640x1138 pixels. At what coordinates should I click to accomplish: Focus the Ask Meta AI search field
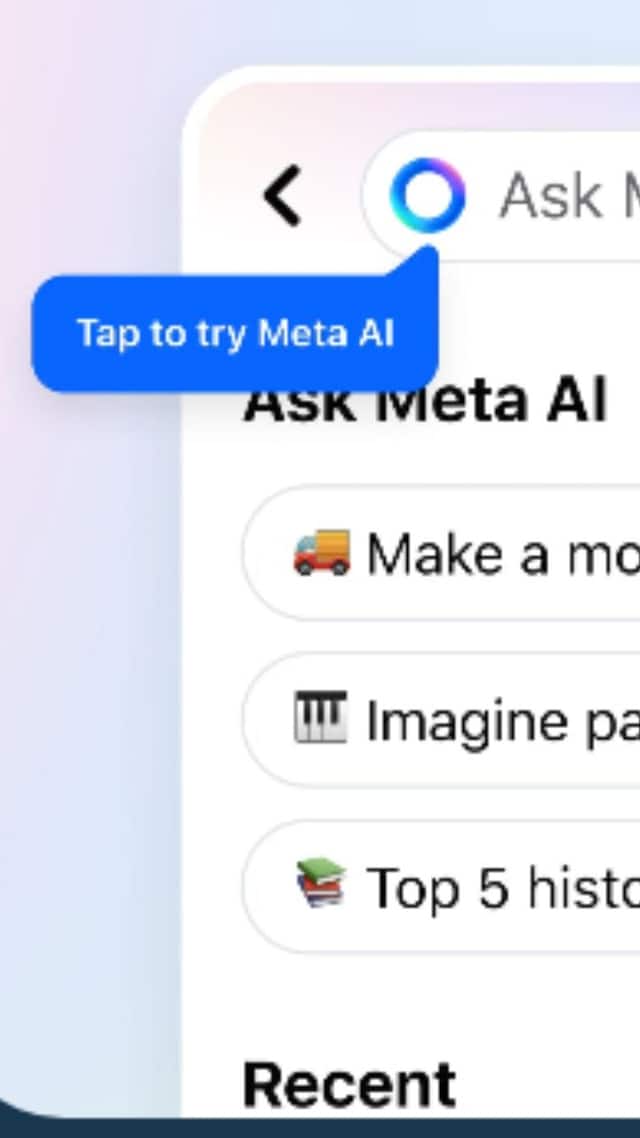pyautogui.click(x=501, y=195)
